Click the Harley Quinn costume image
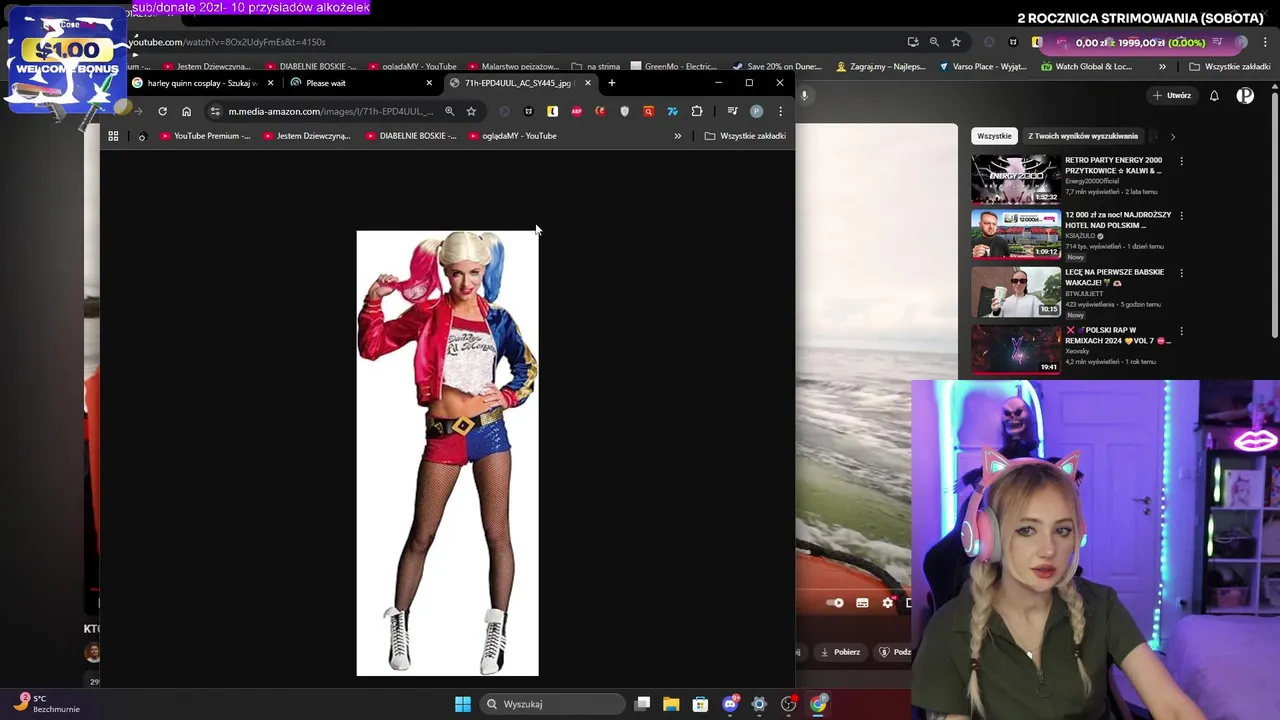Image resolution: width=1280 pixels, height=720 pixels. [x=447, y=453]
